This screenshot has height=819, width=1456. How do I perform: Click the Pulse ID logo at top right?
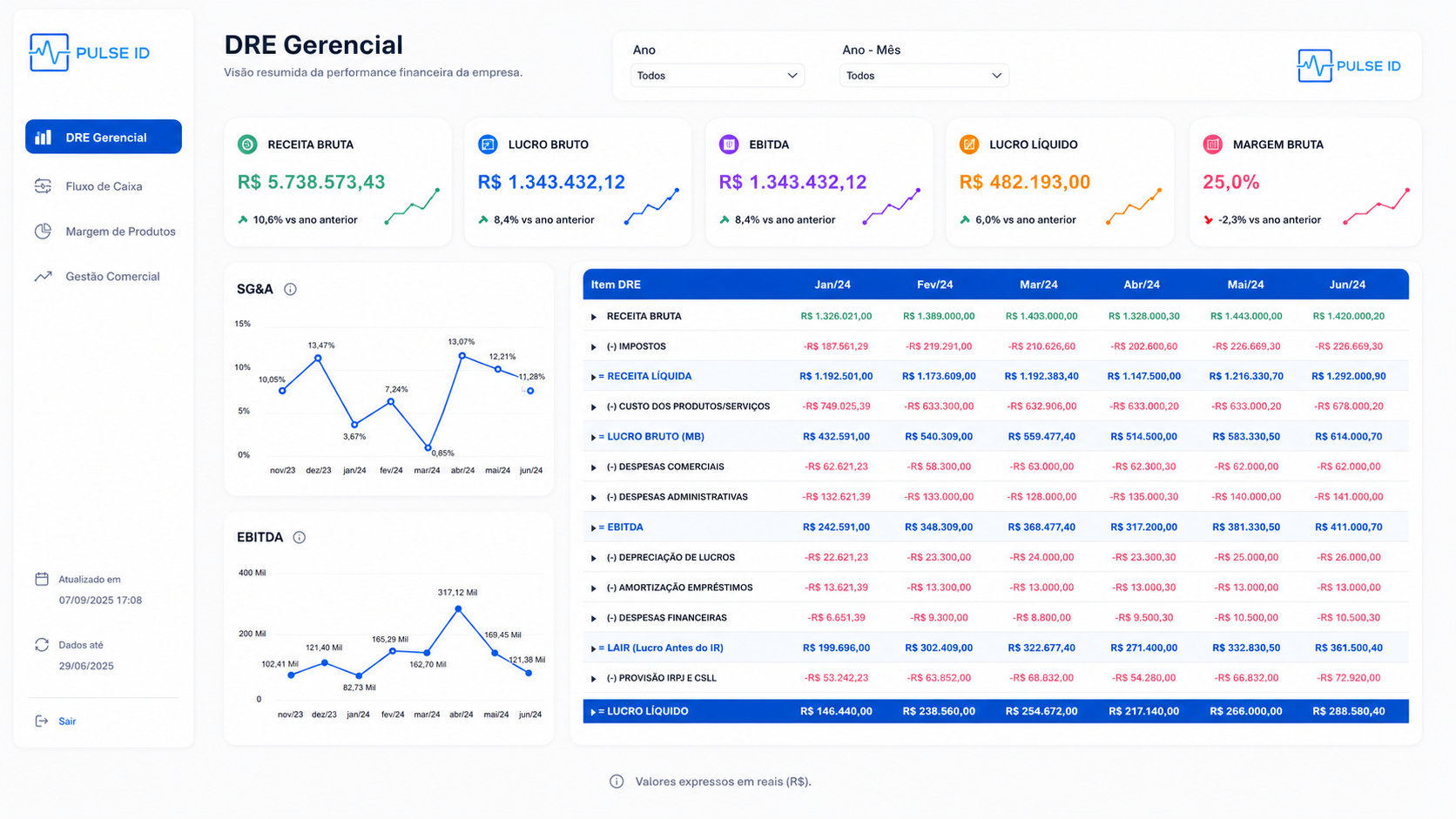click(x=1349, y=66)
